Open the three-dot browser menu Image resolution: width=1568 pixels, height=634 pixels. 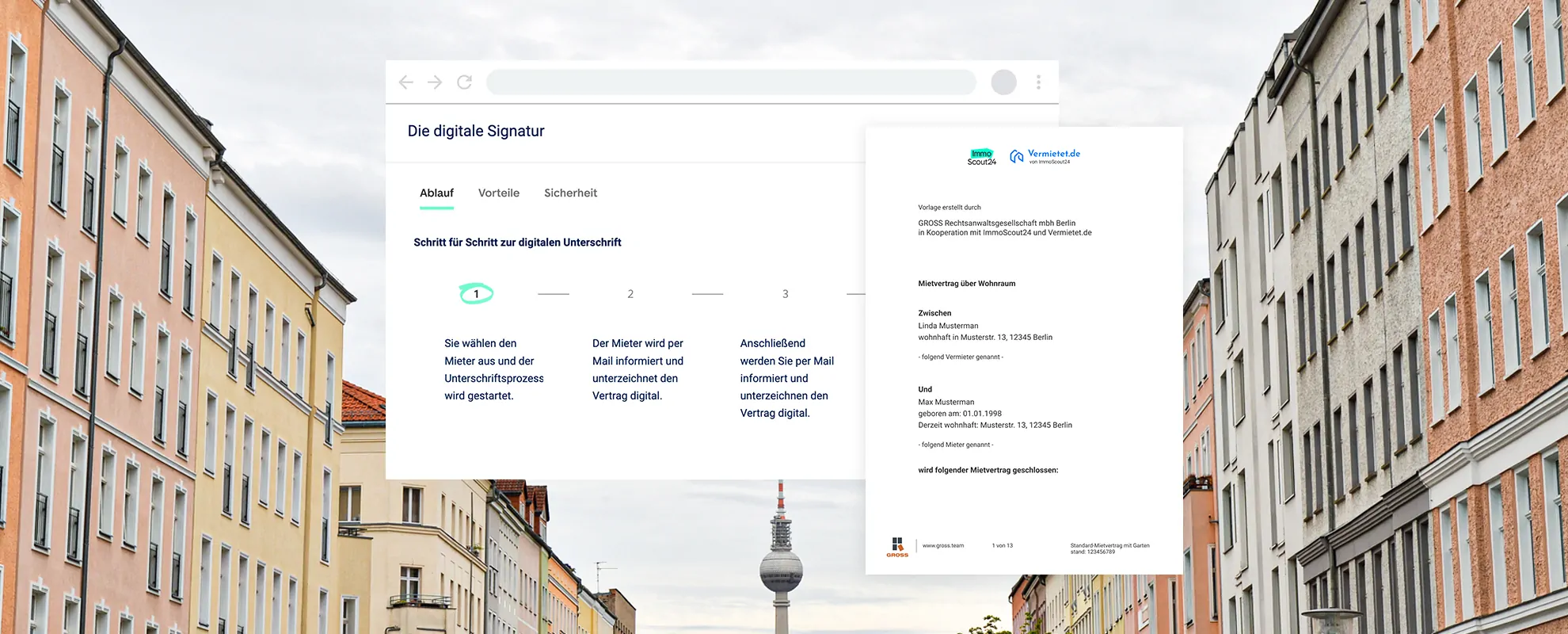click(x=1038, y=82)
